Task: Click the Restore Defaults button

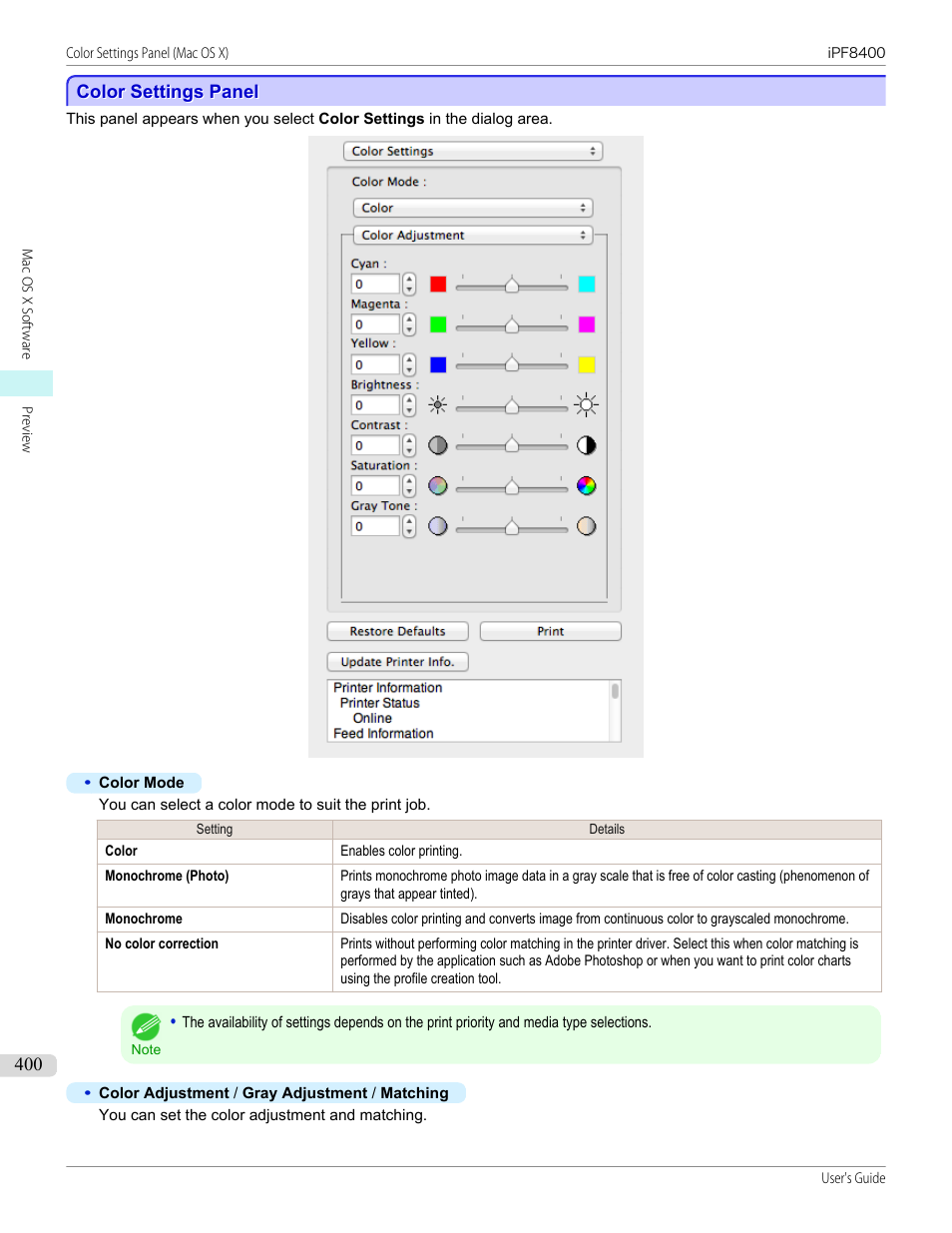Action: [397, 632]
